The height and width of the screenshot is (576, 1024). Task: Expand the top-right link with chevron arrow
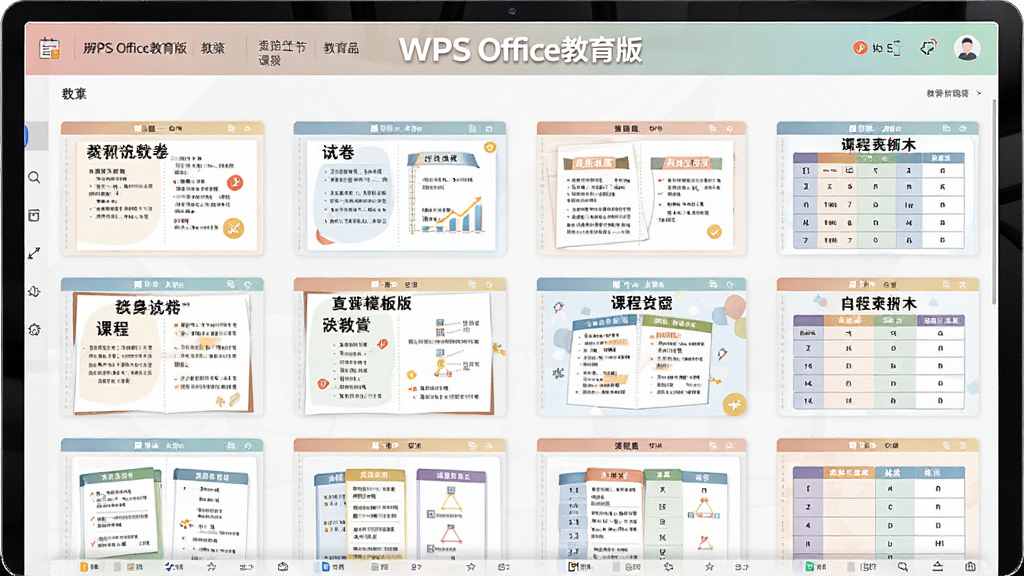click(953, 93)
